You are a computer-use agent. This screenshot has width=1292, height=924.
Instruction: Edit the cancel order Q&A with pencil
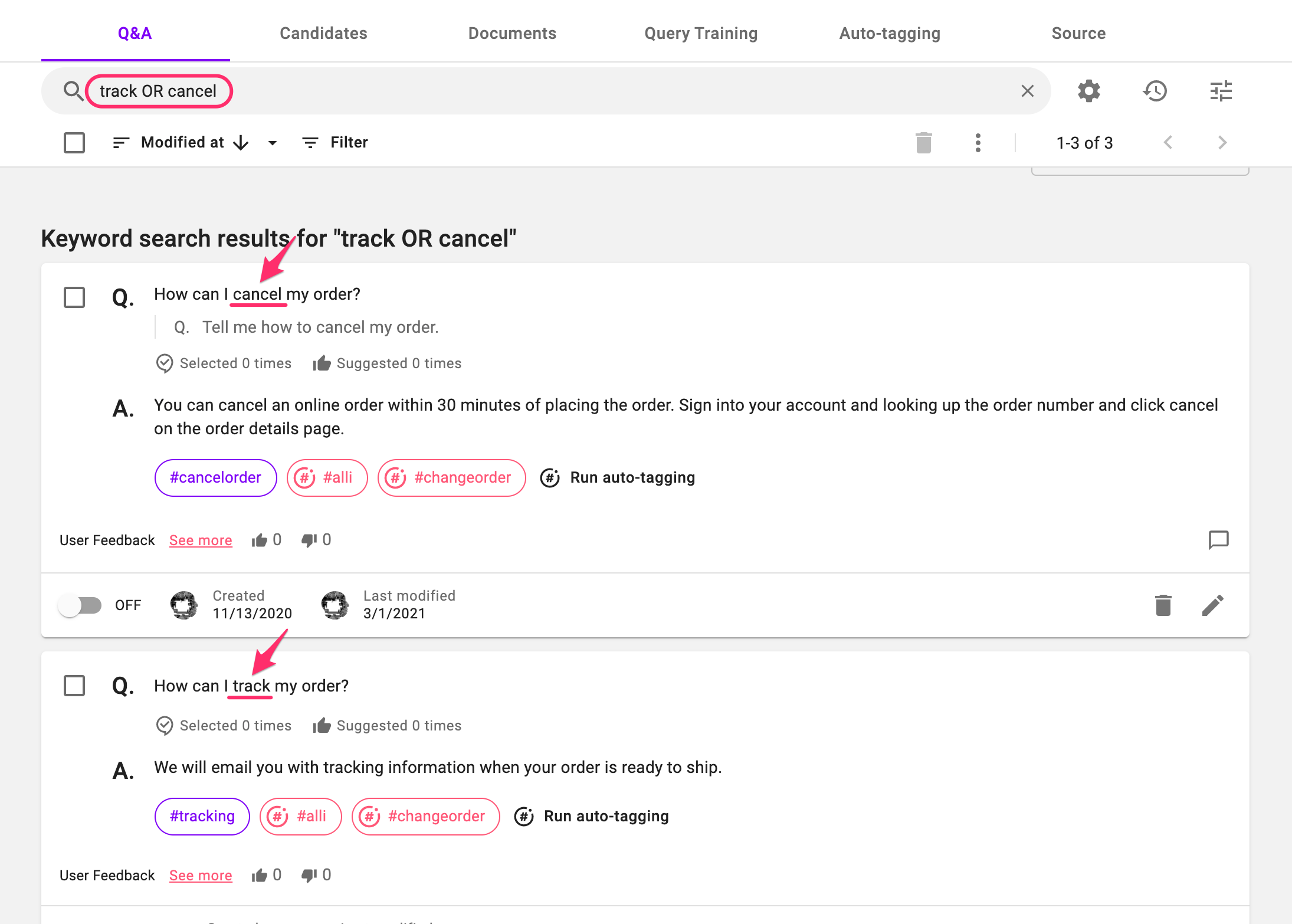pos(1212,605)
